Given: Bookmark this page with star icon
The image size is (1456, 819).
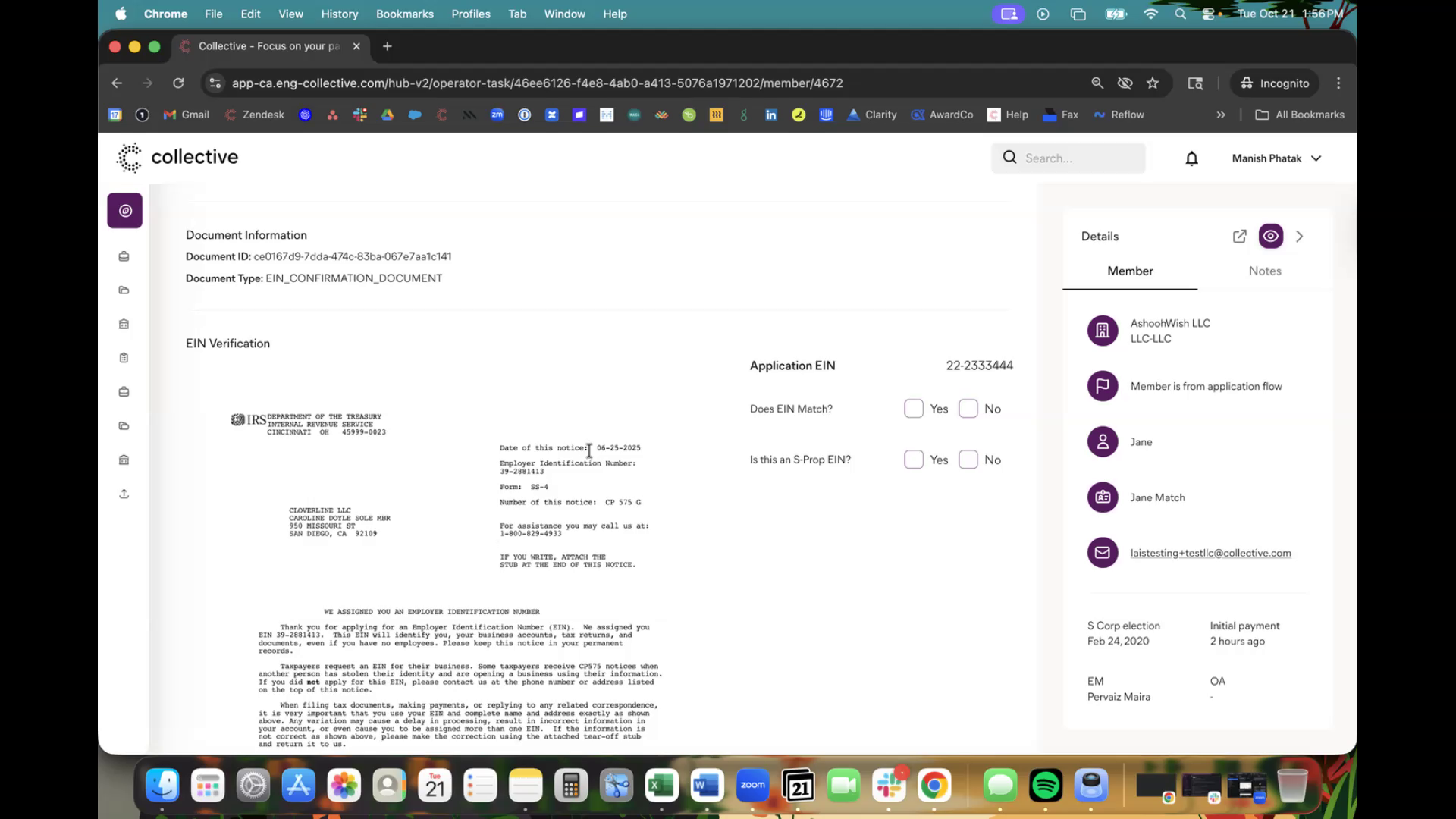Looking at the screenshot, I should pyautogui.click(x=1153, y=83).
